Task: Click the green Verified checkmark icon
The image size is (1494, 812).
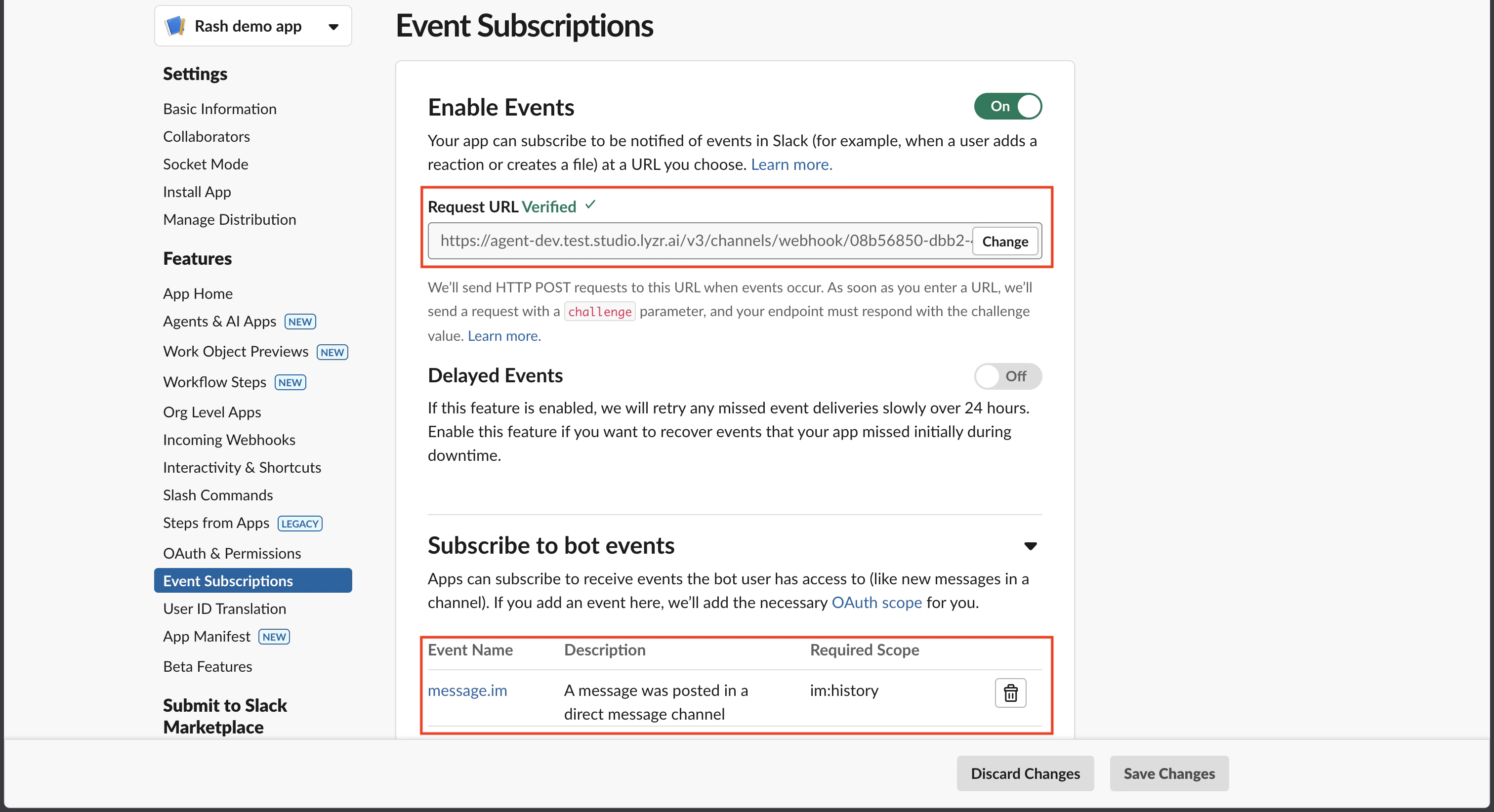Action: click(x=590, y=205)
